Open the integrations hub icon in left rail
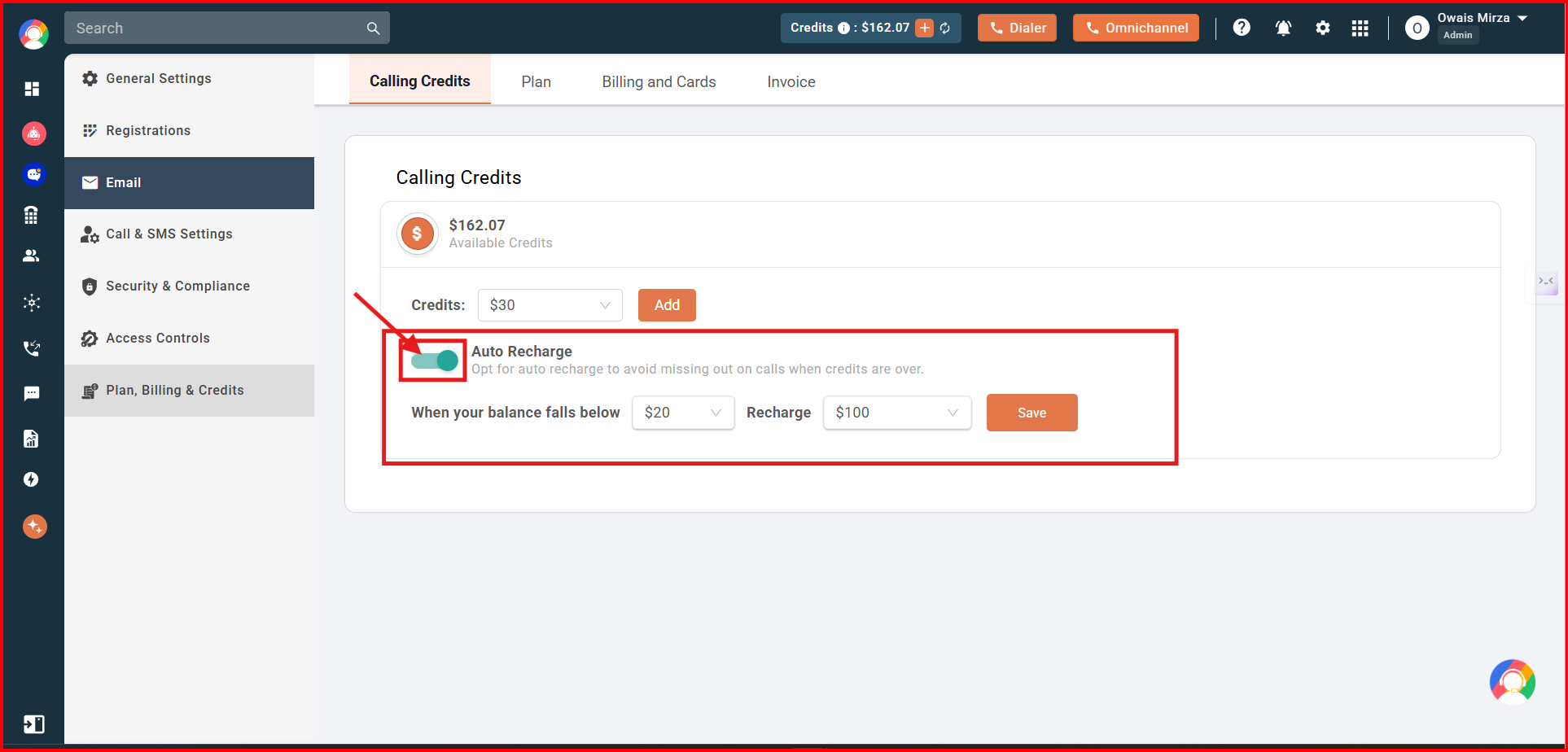 (x=31, y=303)
